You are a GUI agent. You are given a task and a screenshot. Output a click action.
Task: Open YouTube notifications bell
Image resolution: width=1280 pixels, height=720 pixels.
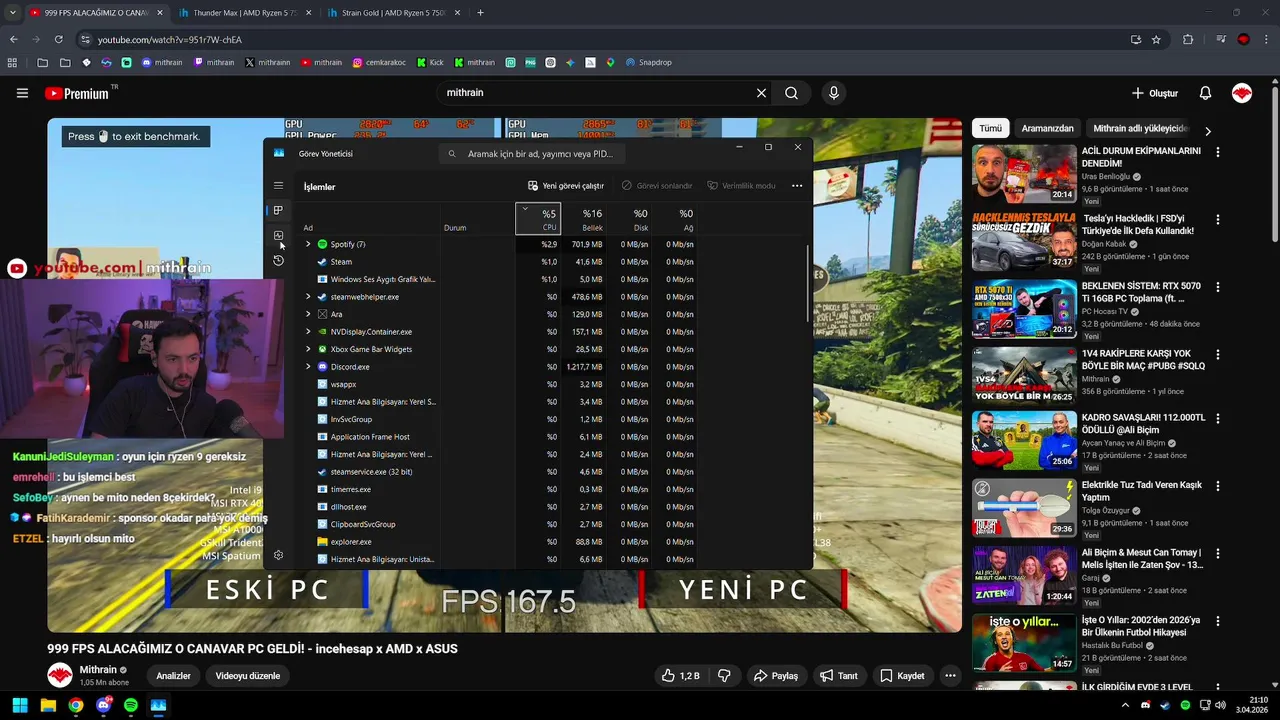click(1205, 93)
